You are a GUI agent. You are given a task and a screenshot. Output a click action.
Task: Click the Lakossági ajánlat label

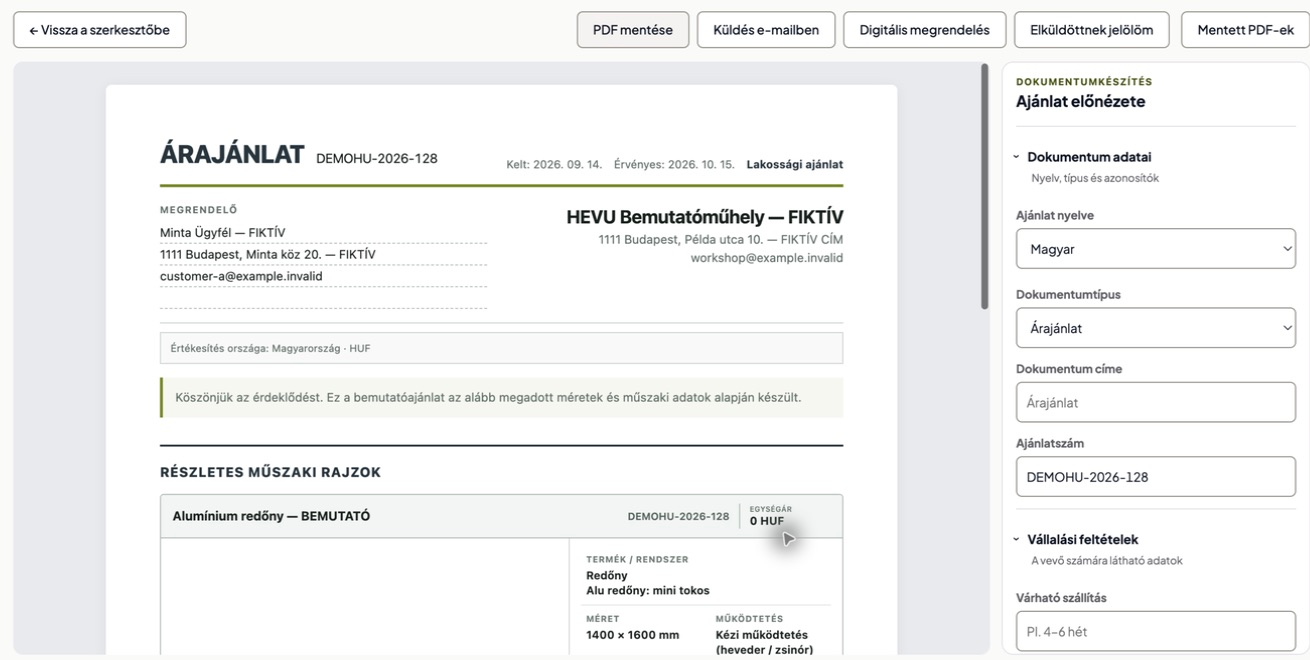click(795, 165)
